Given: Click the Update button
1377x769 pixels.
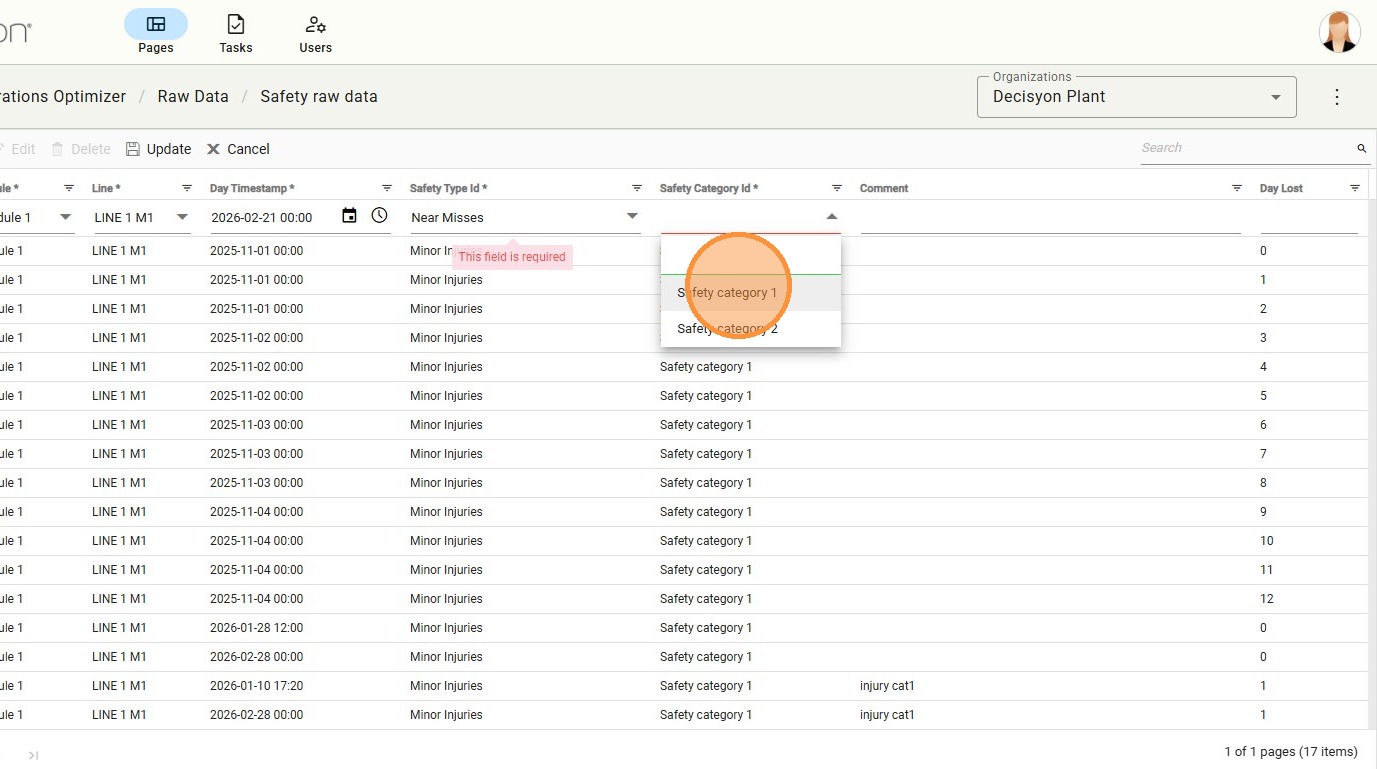Looking at the screenshot, I should point(158,149).
